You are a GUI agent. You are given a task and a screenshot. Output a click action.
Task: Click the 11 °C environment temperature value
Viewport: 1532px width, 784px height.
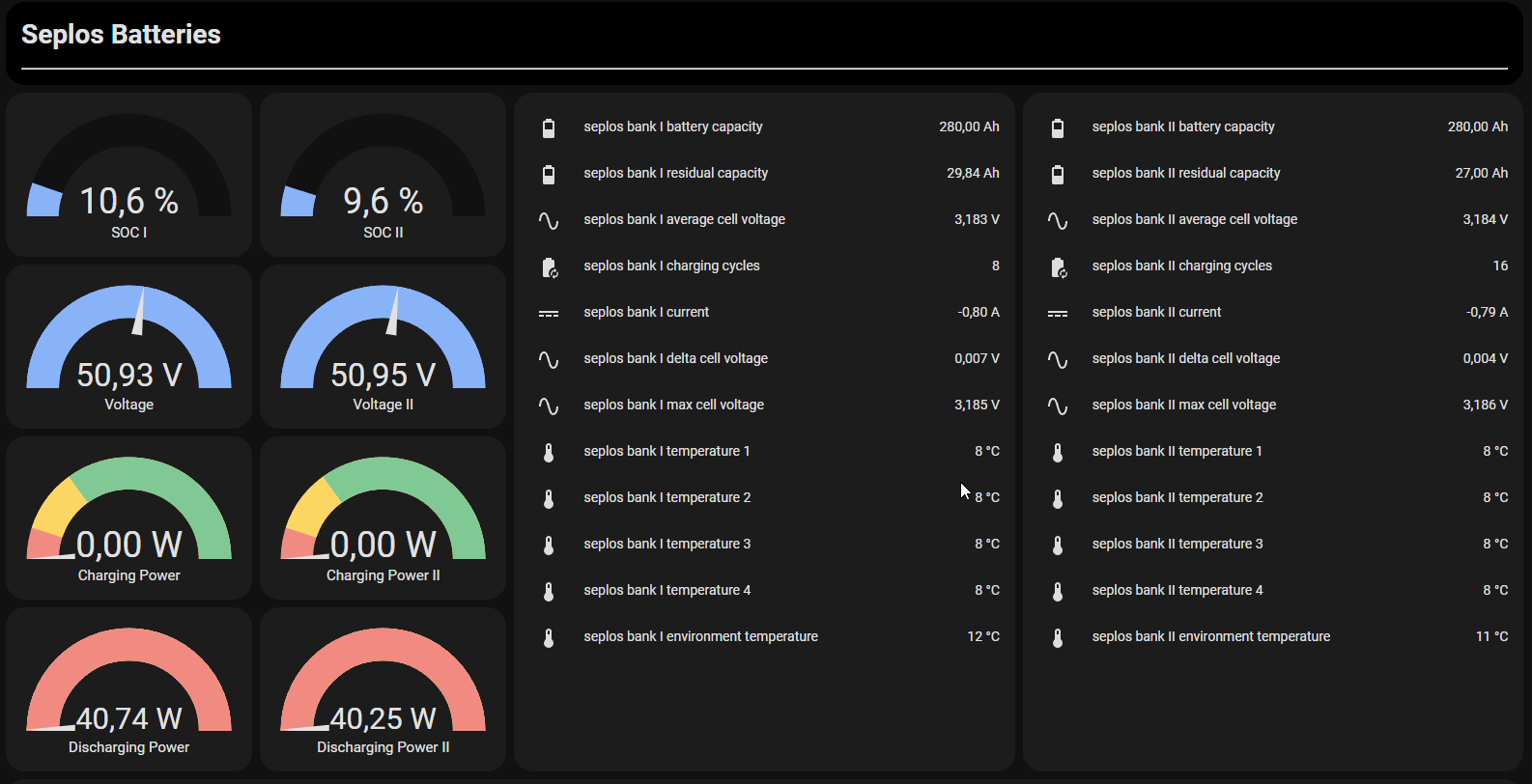click(1492, 636)
